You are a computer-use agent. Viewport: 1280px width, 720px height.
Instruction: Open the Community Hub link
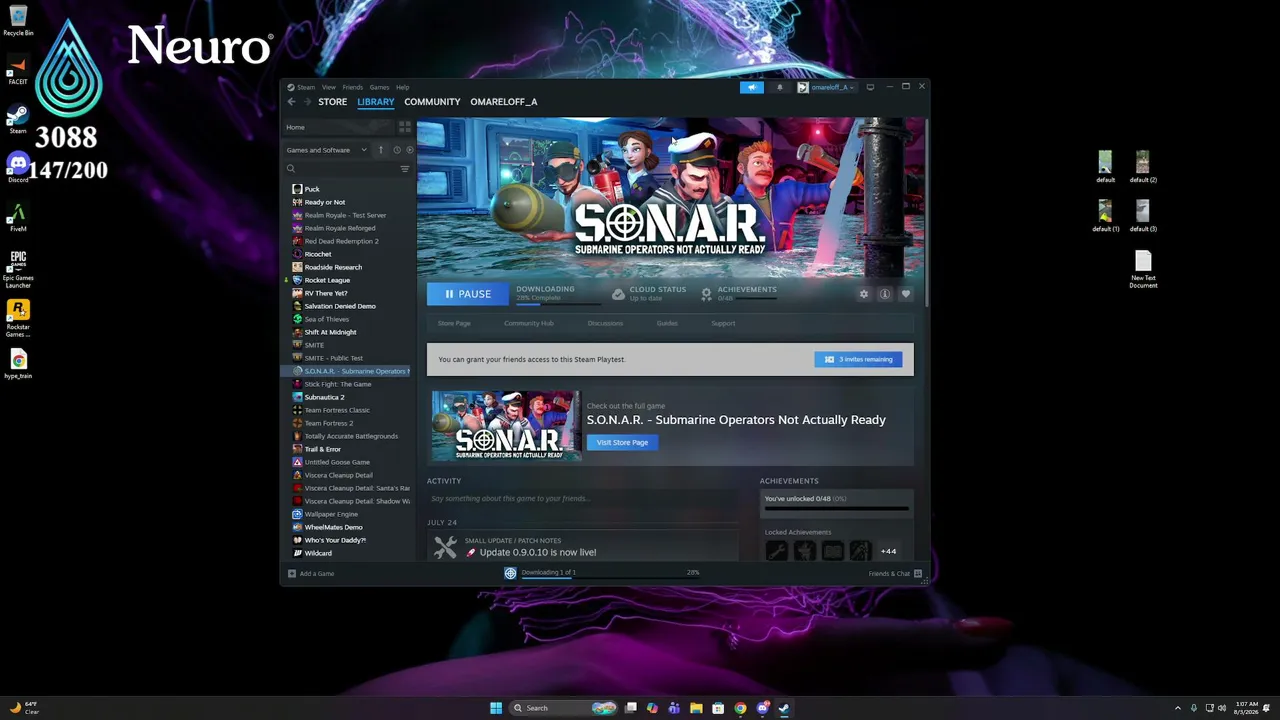pos(529,323)
